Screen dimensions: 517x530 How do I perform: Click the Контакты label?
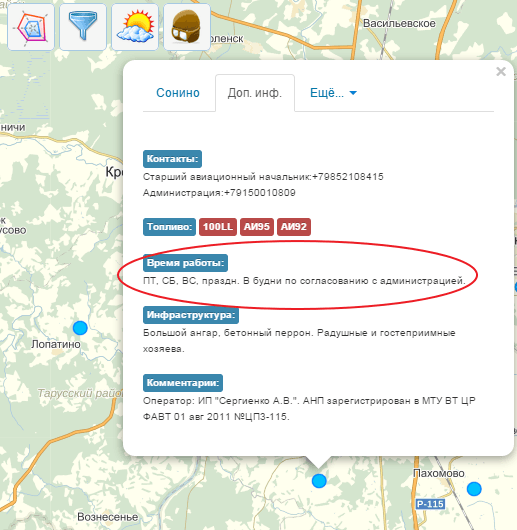(172, 159)
